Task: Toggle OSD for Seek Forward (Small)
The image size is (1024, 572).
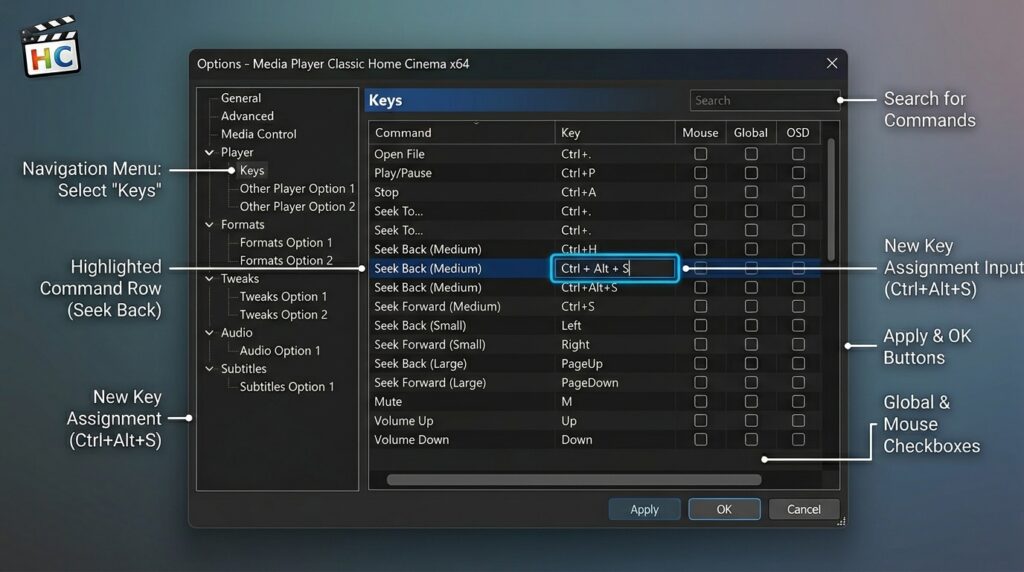Action: [x=798, y=344]
